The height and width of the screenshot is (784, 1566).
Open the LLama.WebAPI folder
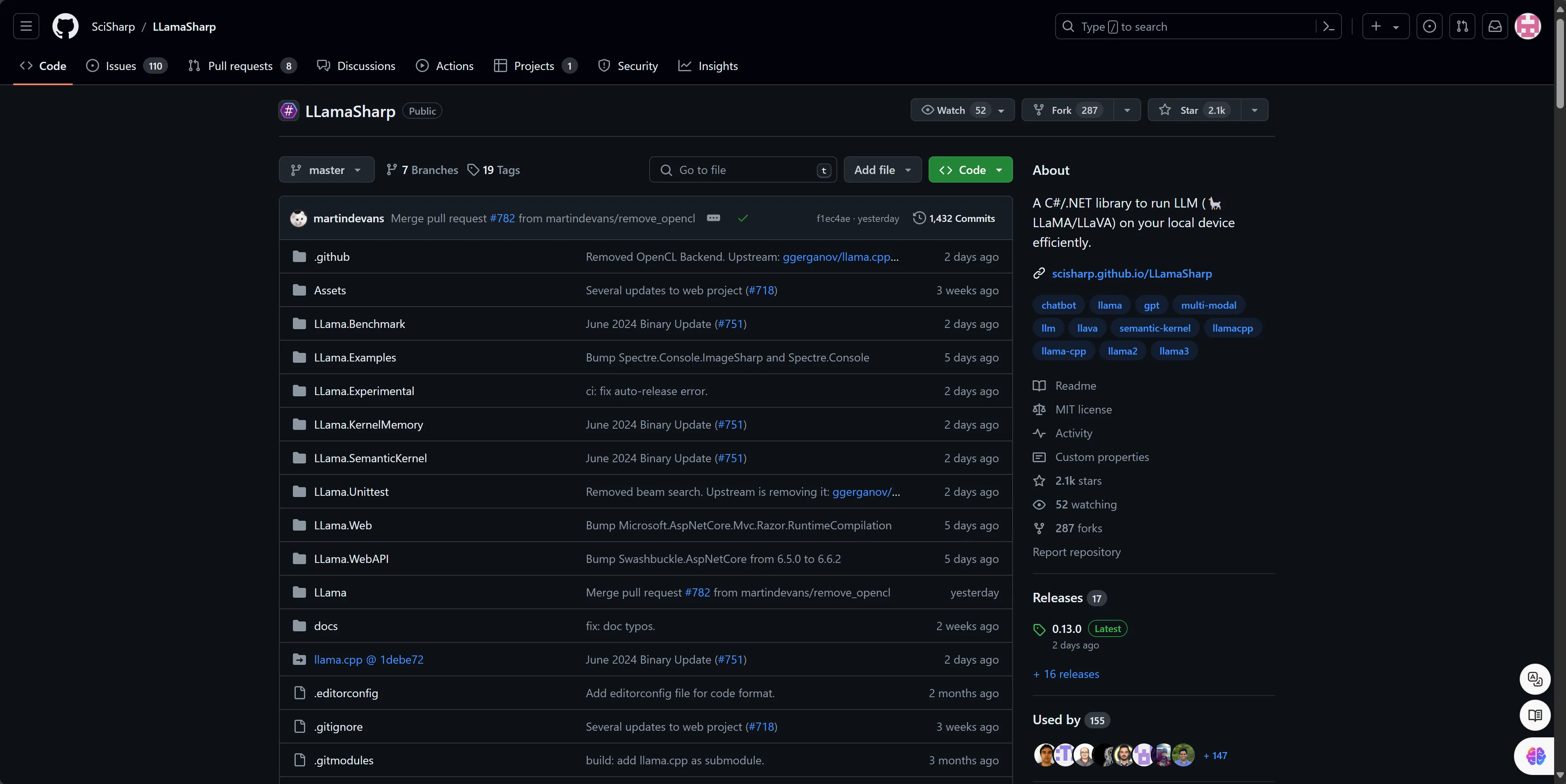tap(351, 558)
